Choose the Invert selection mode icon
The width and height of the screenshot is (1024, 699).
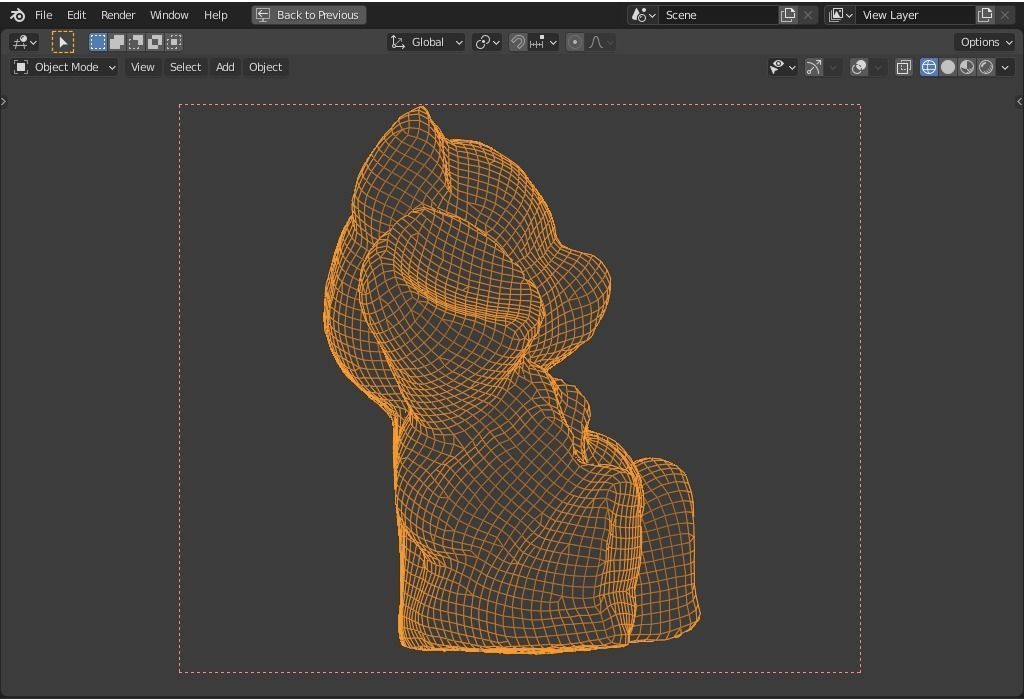(x=155, y=42)
